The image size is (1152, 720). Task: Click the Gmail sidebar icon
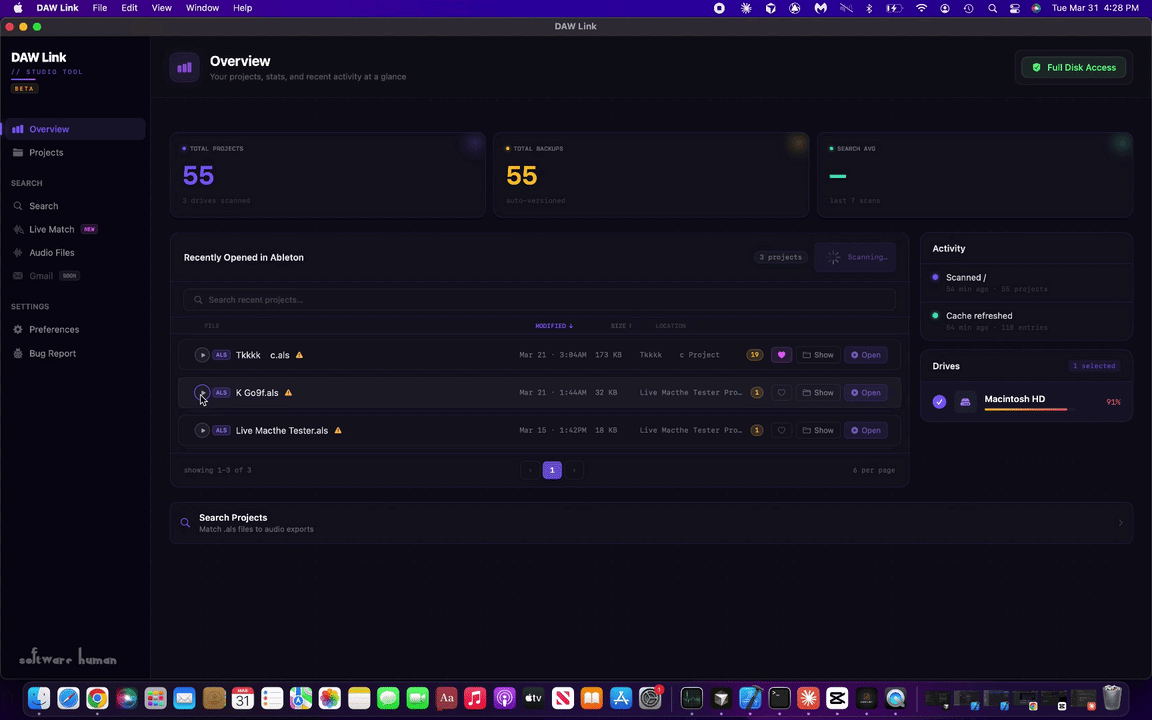pos(17,275)
